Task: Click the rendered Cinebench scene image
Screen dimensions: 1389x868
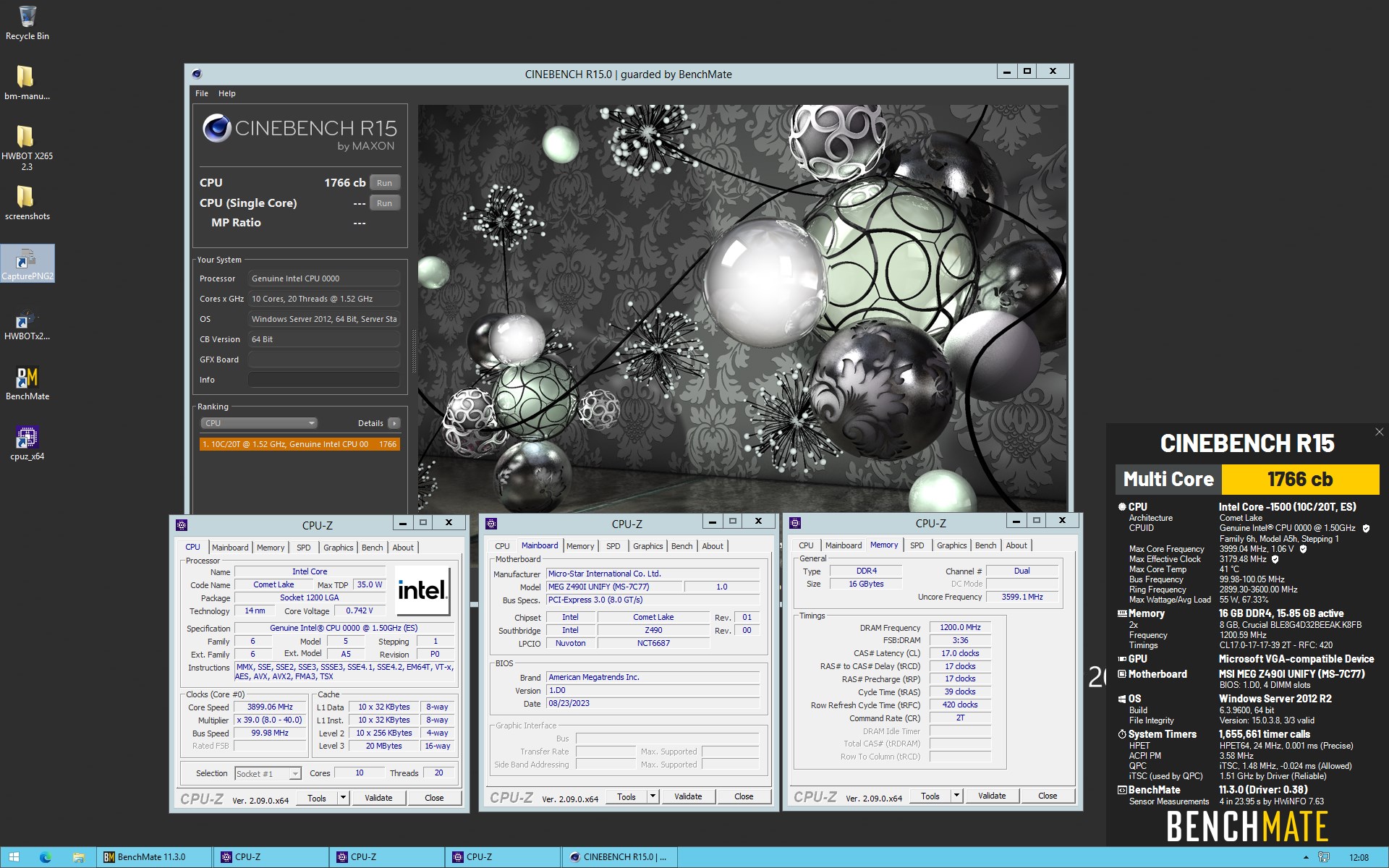Action: click(742, 309)
